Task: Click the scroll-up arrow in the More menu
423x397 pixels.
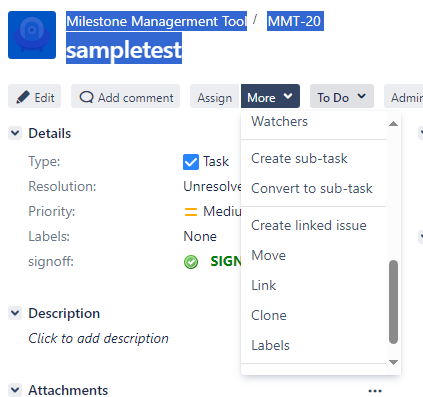Action: pyautogui.click(x=393, y=124)
